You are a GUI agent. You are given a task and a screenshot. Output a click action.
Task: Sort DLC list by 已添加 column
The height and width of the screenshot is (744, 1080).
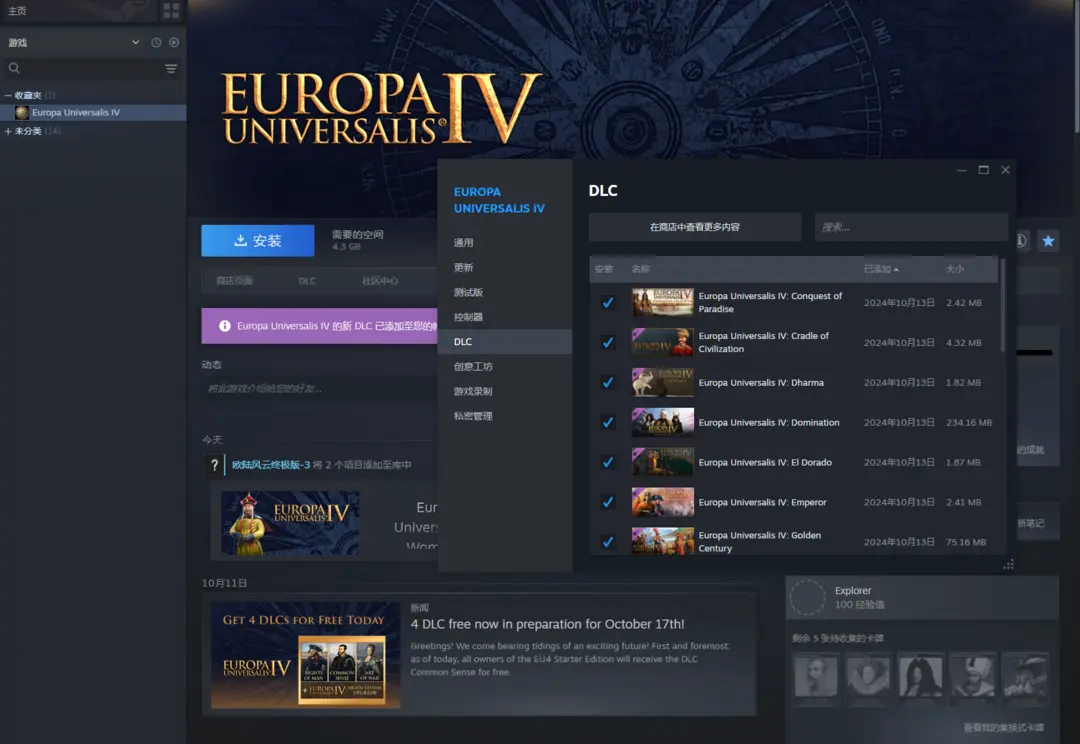point(881,269)
